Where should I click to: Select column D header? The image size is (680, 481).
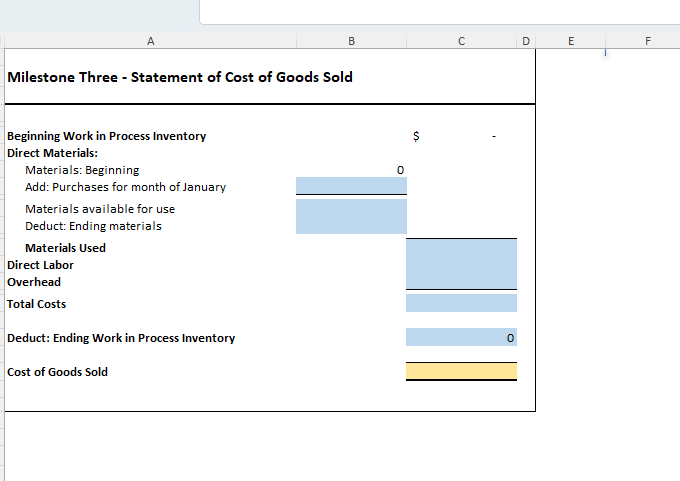pyautogui.click(x=526, y=41)
